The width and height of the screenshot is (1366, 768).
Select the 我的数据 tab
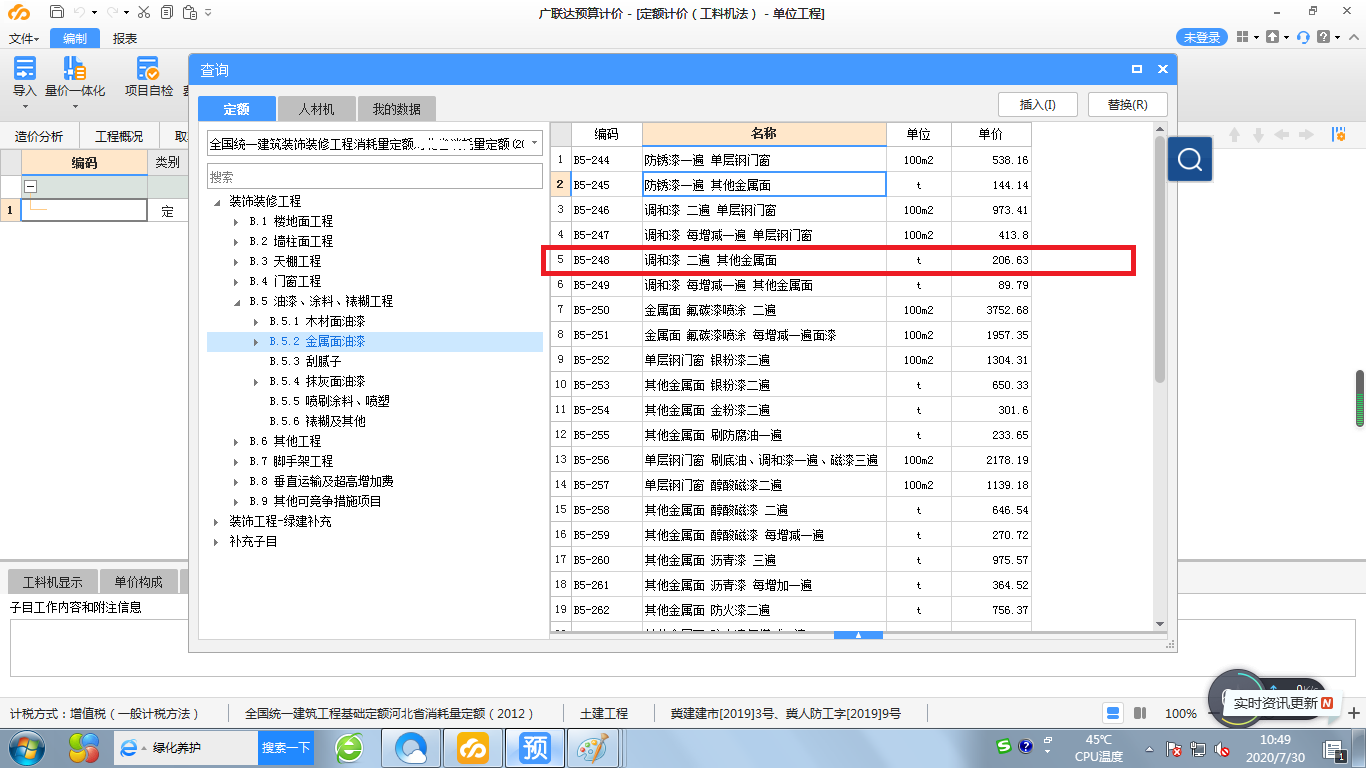coord(396,109)
